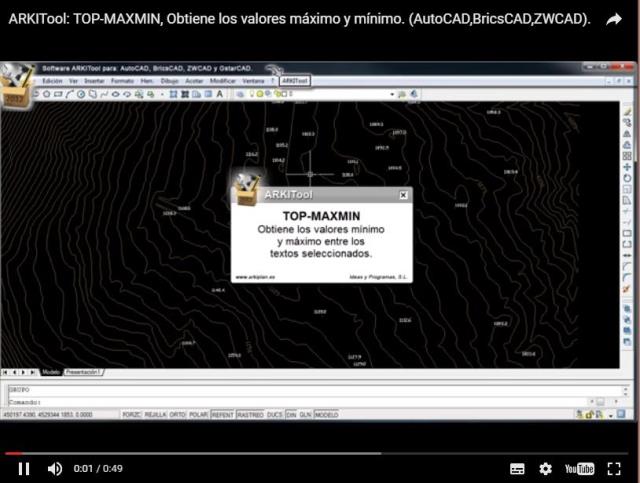The image size is (640, 483).
Task: Select the Ellipse draw tool
Action: (116, 94)
